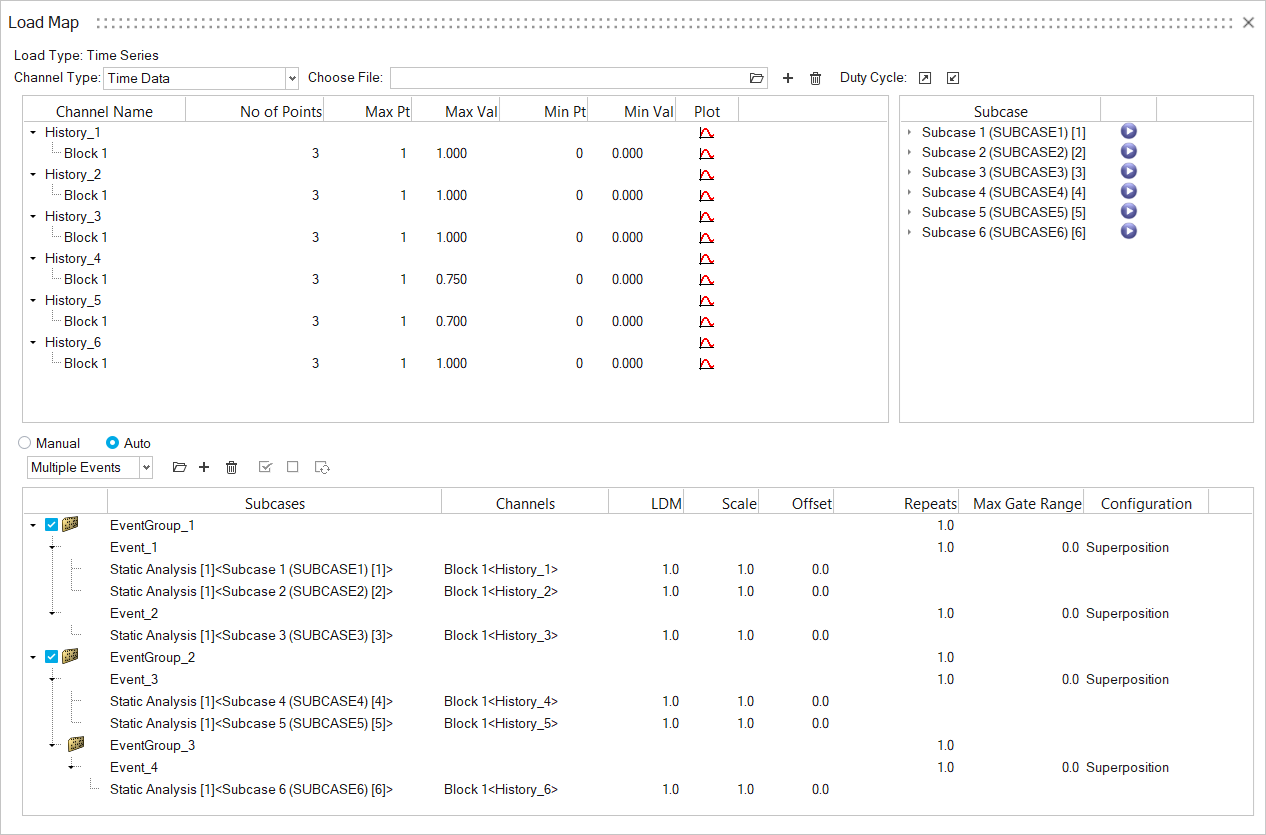Click the Block 1<History_4> channel cell

pyautogui.click(x=501, y=701)
